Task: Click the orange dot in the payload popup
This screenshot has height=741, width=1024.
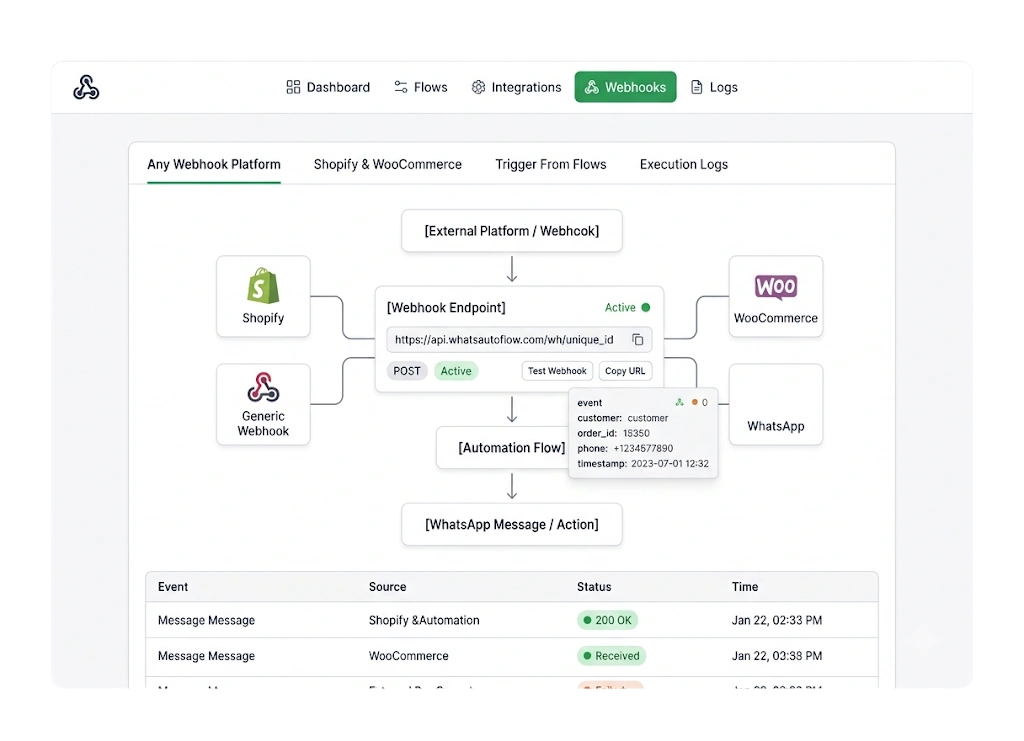Action: coord(695,402)
